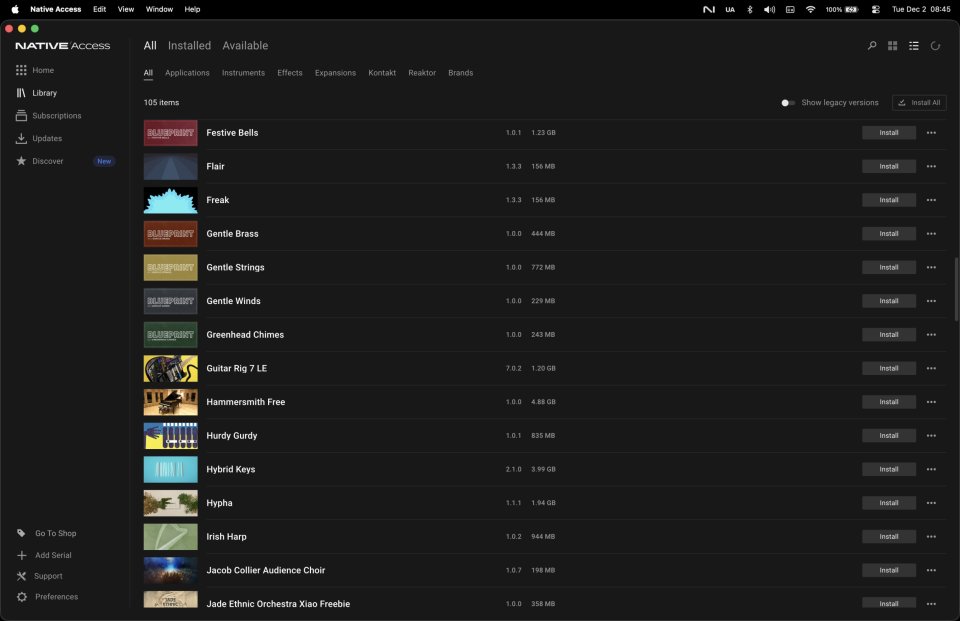
Task: Click the Irish Harp thumbnail image
Action: pyautogui.click(x=170, y=536)
